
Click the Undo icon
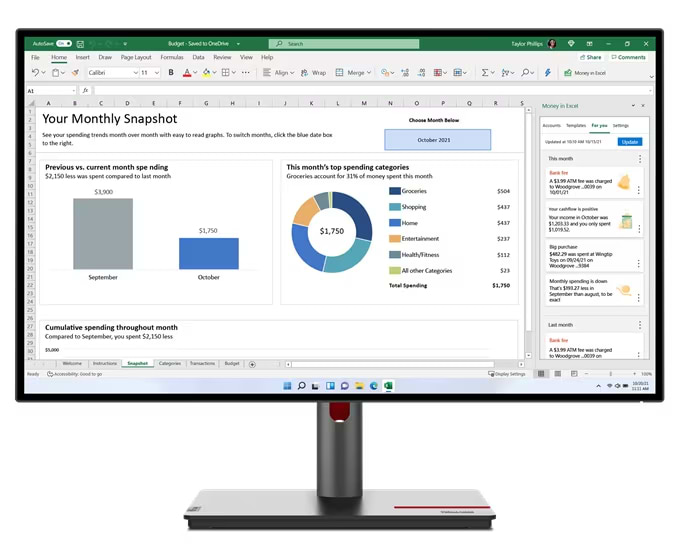[x=36, y=73]
